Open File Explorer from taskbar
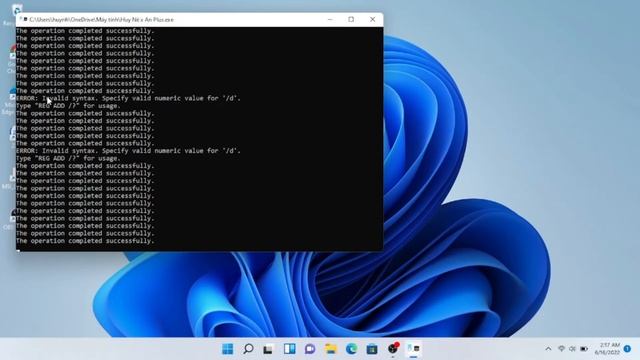 (x=331, y=349)
